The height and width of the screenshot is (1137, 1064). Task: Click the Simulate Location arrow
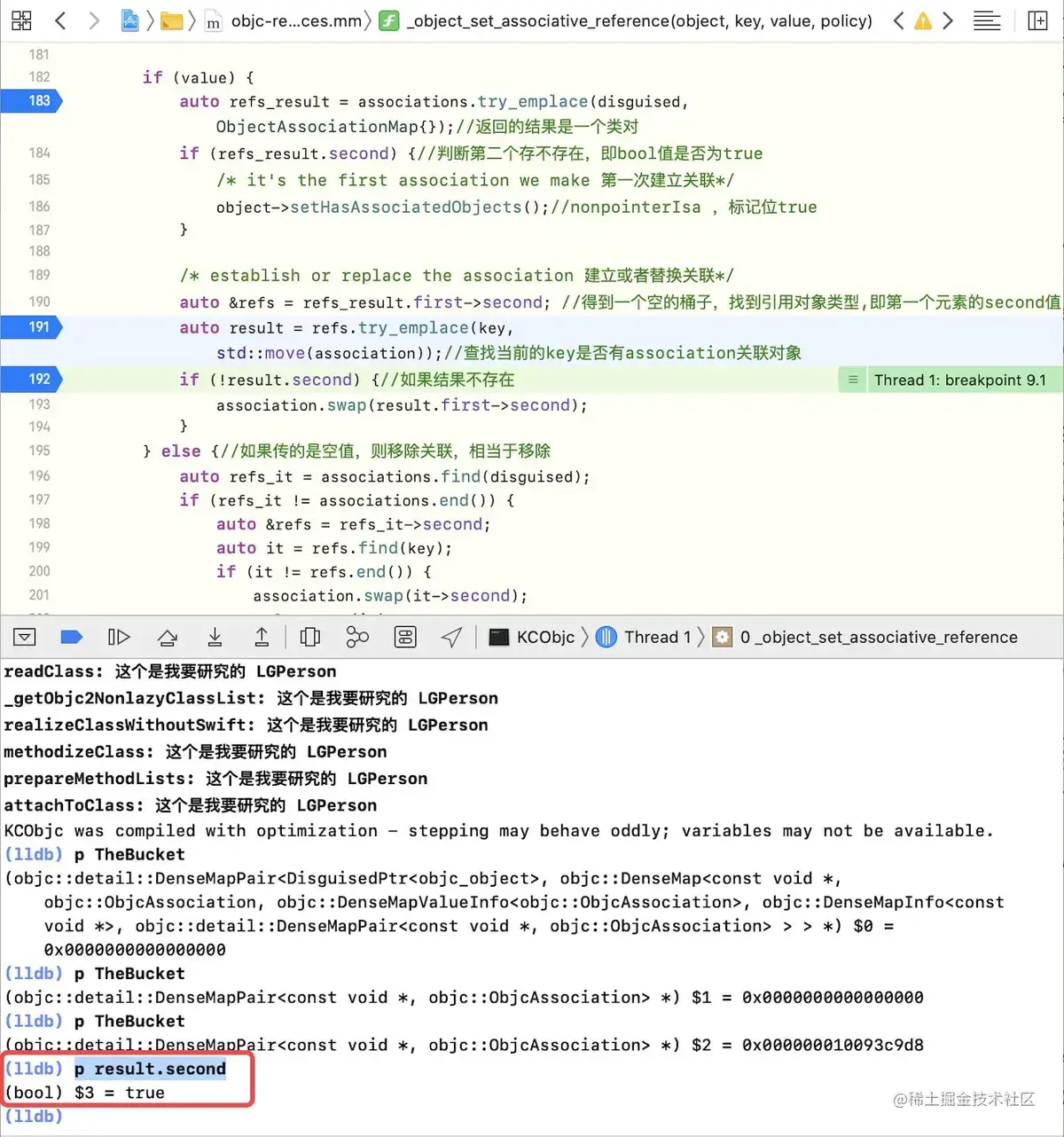(x=451, y=637)
